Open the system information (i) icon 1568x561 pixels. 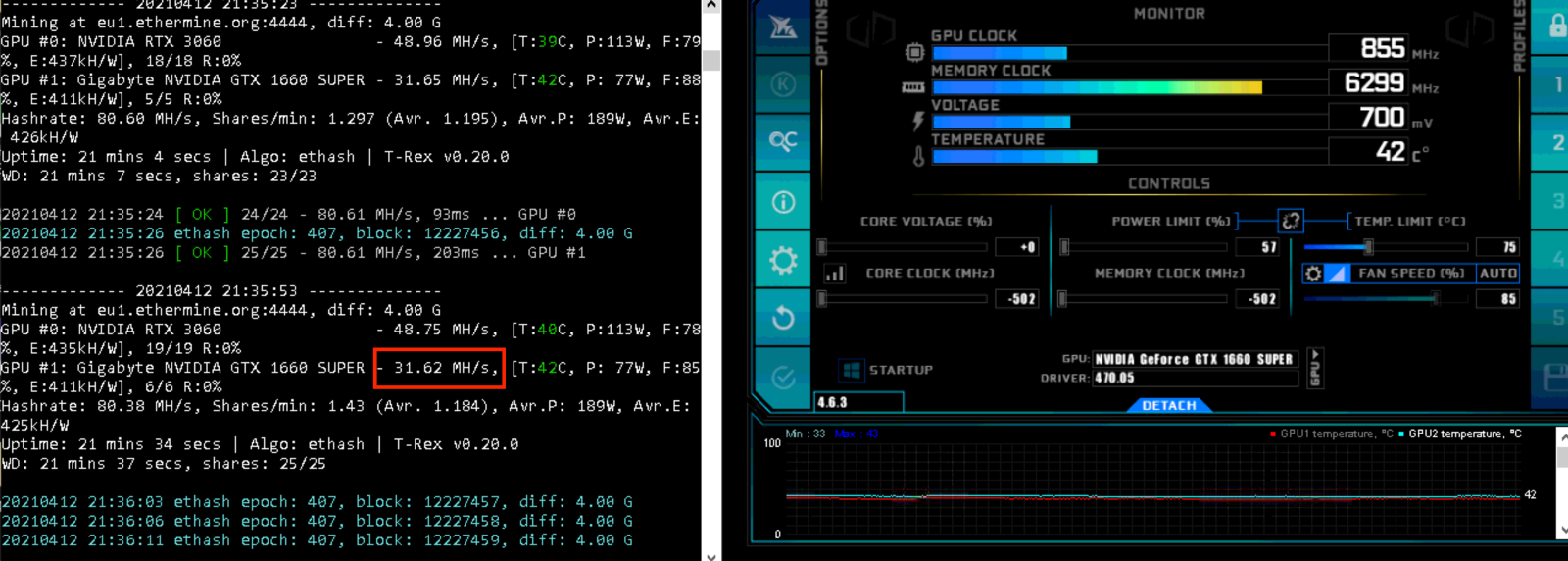coord(782,202)
